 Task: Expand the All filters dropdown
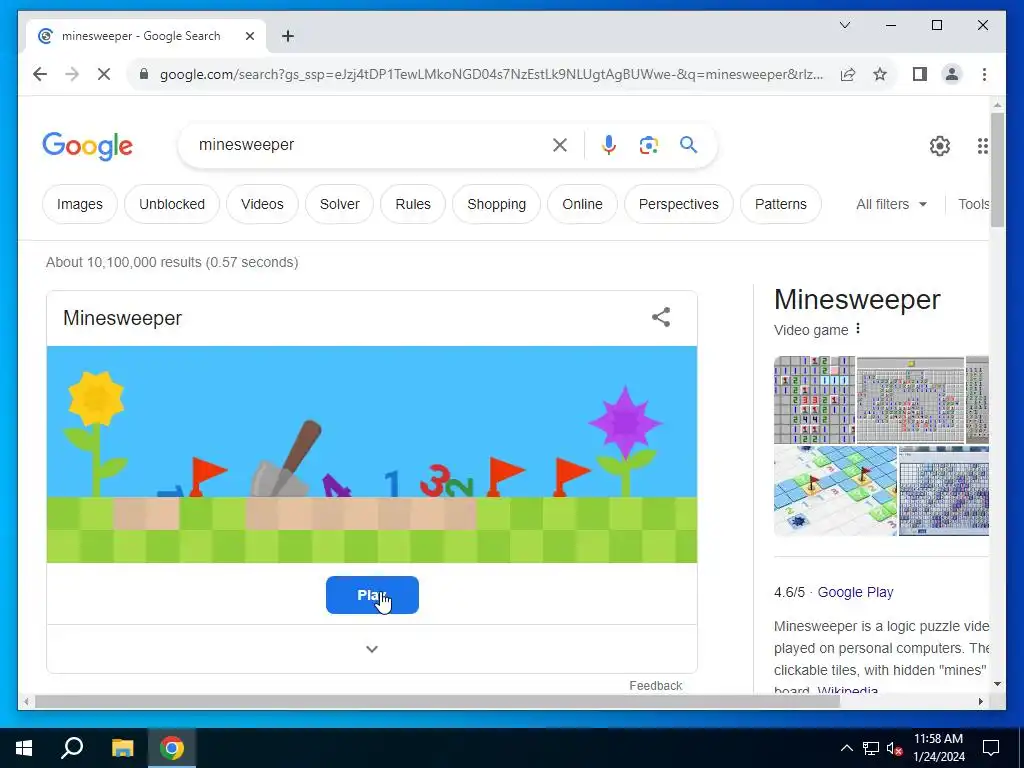(x=891, y=204)
